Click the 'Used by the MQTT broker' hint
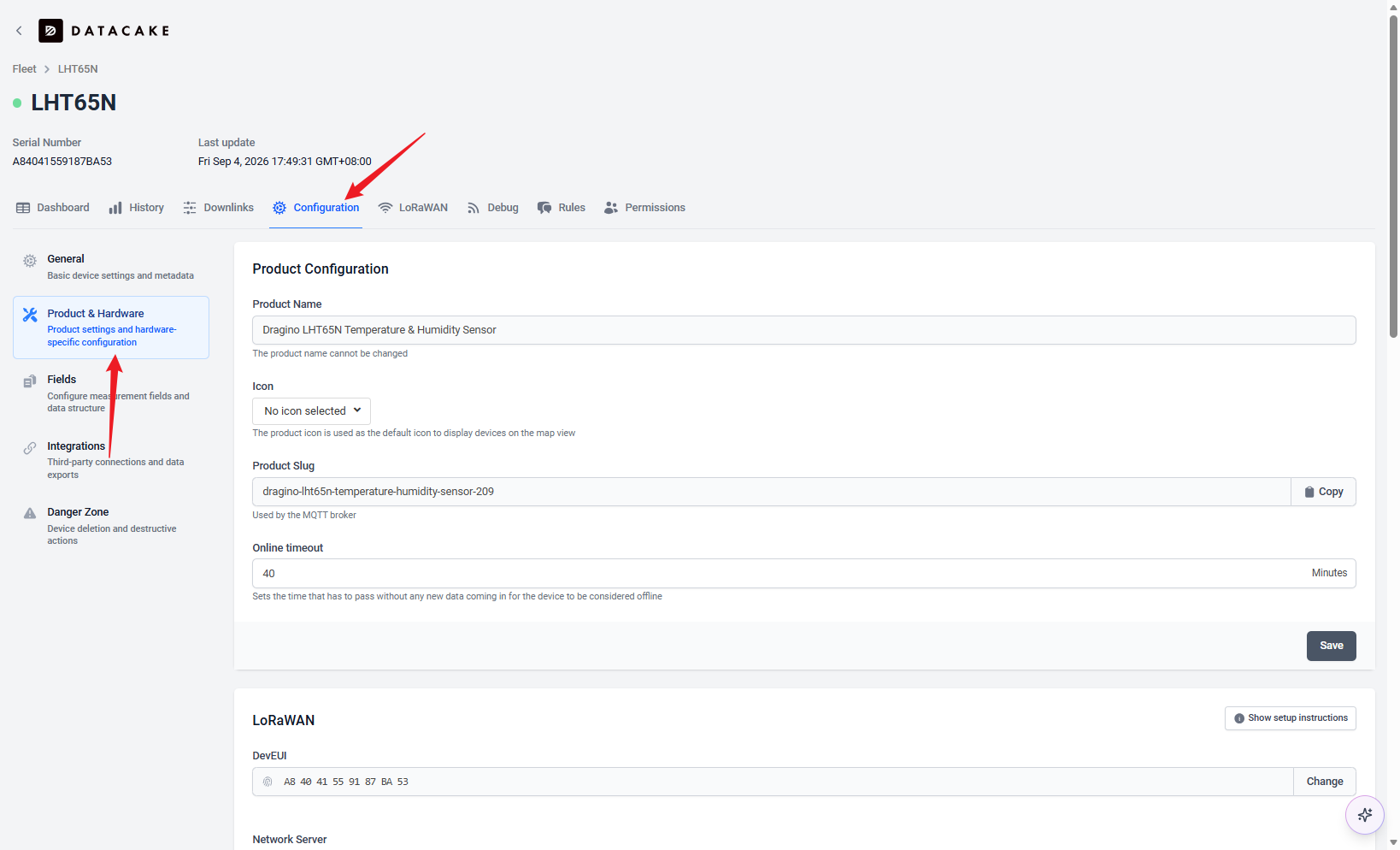Screen dimensions: 1400x850 click(304, 515)
